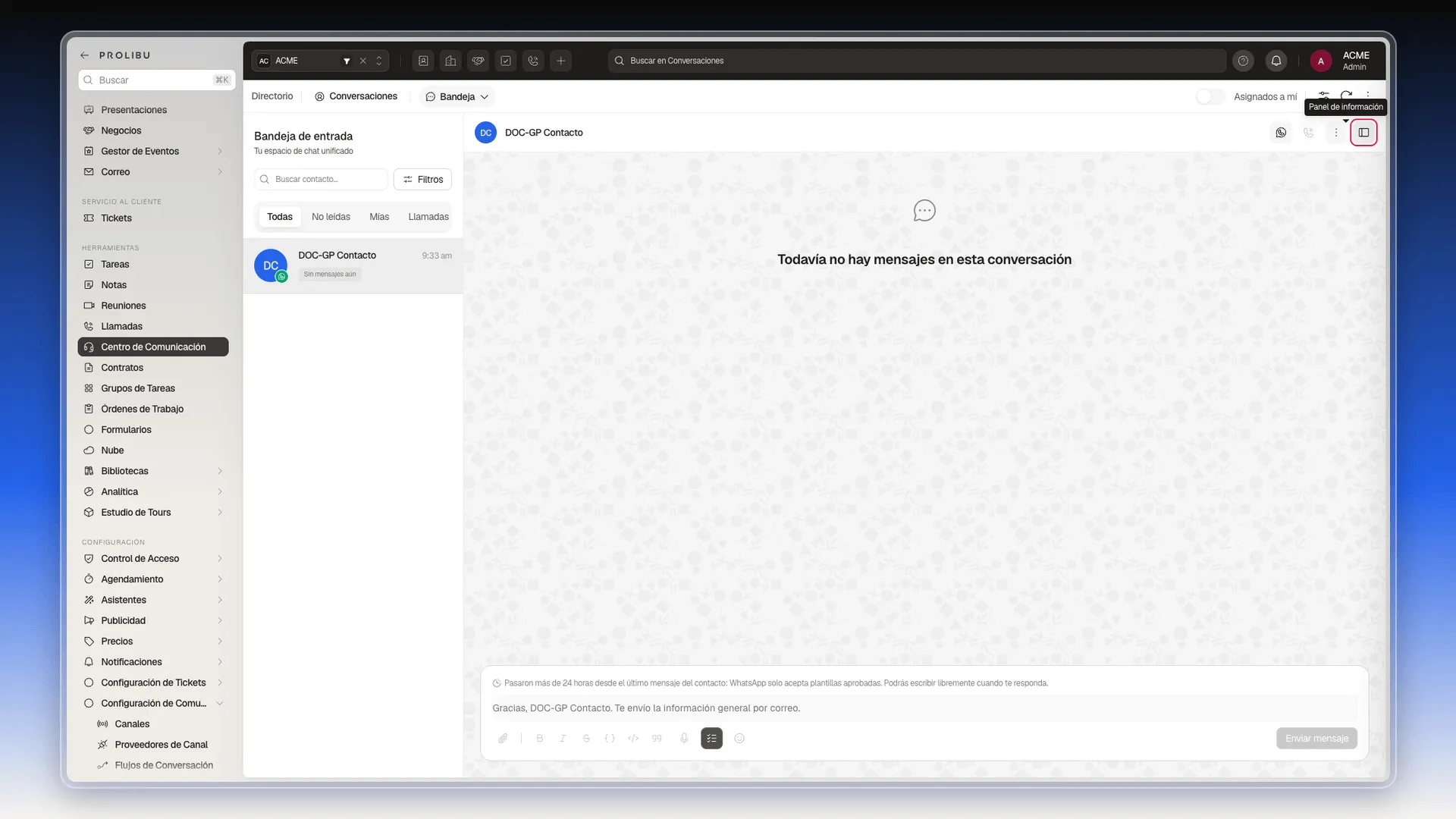This screenshot has width=1456, height=819.
Task: Apply strikethrough formatting in message composer
Action: (x=586, y=738)
